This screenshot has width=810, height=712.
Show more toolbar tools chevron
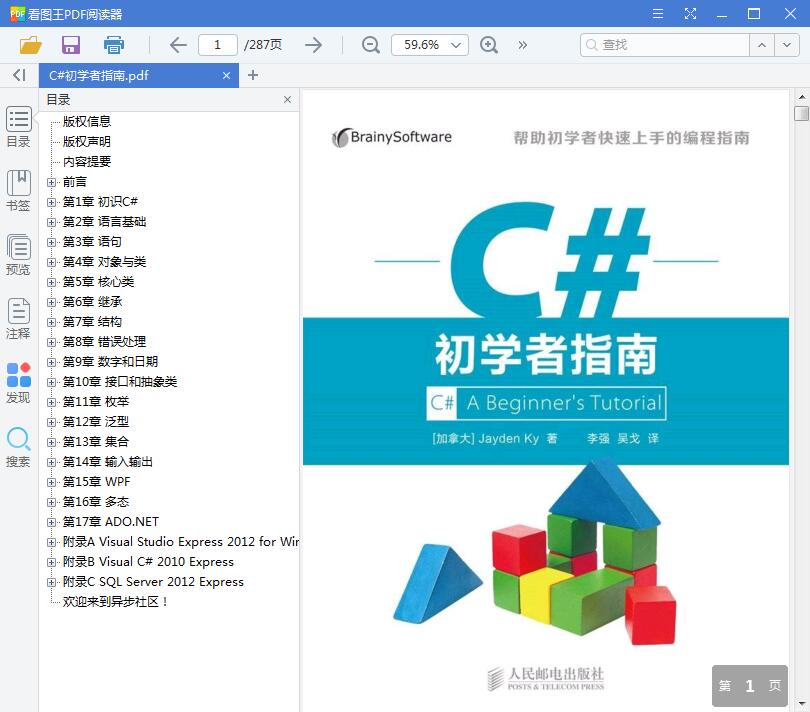point(523,45)
